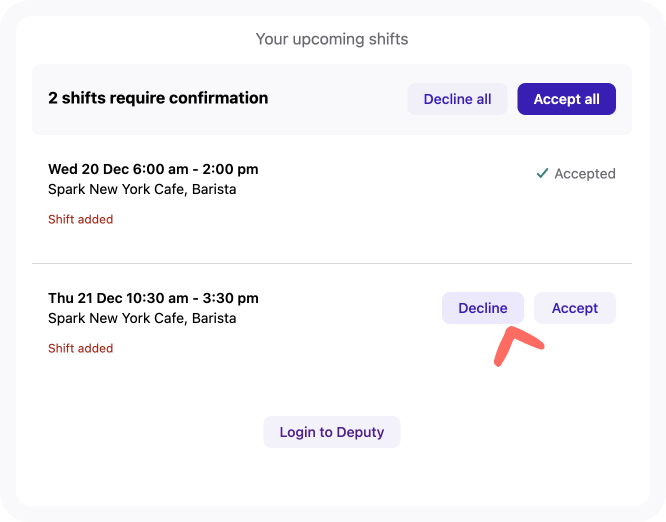
Task: Click blank space below Login to Deputy
Action: tap(332, 476)
